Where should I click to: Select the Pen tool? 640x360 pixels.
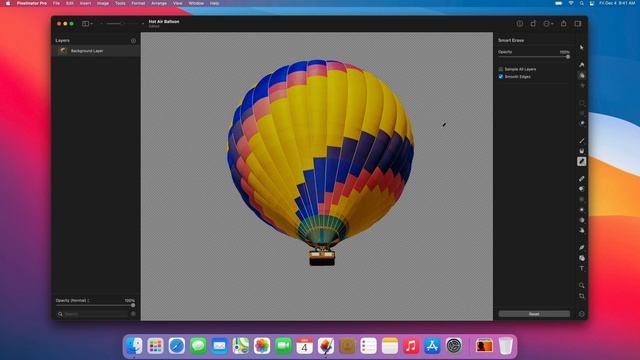pyautogui.click(x=582, y=248)
